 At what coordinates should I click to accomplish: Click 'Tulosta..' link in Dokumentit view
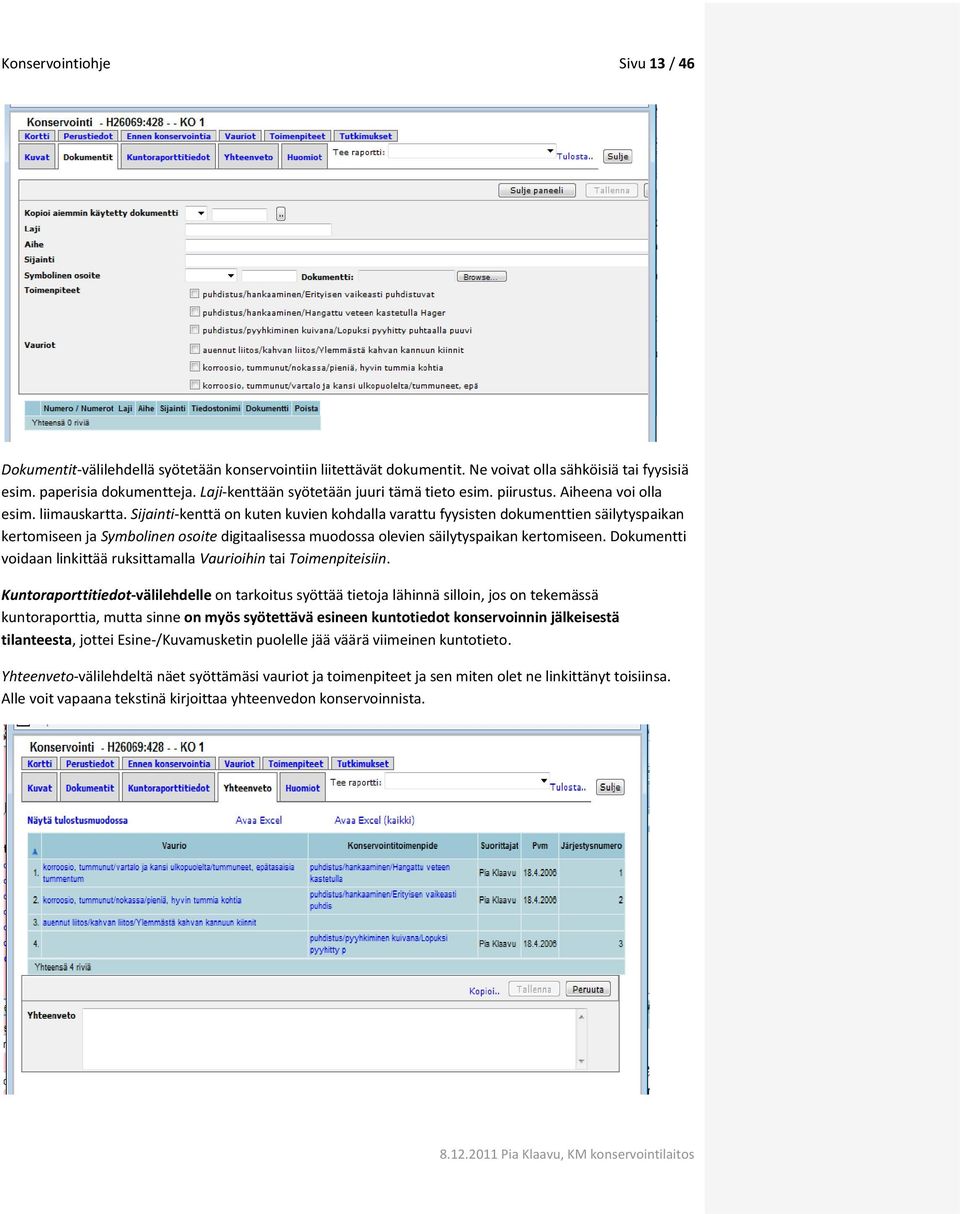click(x=574, y=156)
